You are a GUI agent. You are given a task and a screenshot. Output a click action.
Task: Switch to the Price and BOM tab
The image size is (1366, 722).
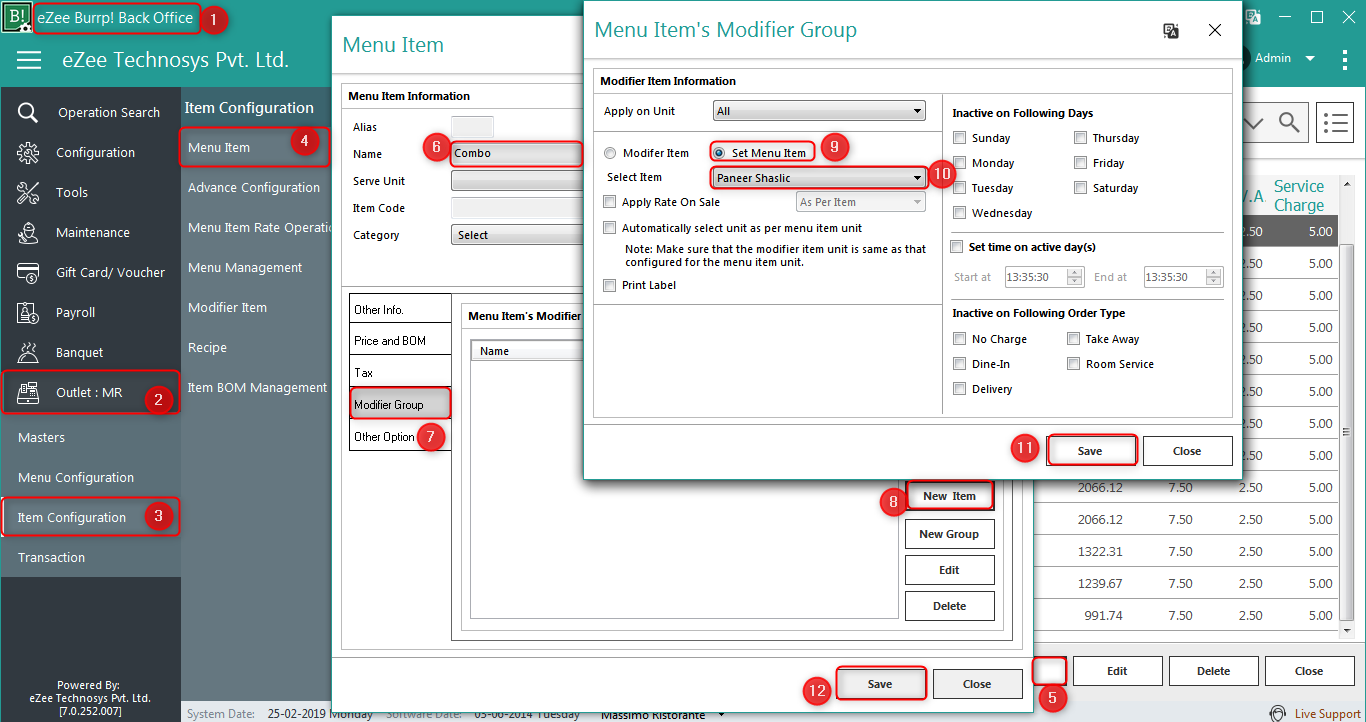[x=400, y=340]
